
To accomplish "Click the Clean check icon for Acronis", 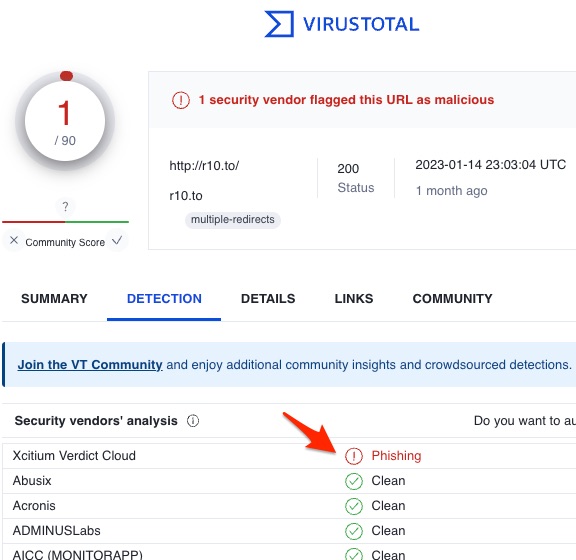I will [354, 506].
